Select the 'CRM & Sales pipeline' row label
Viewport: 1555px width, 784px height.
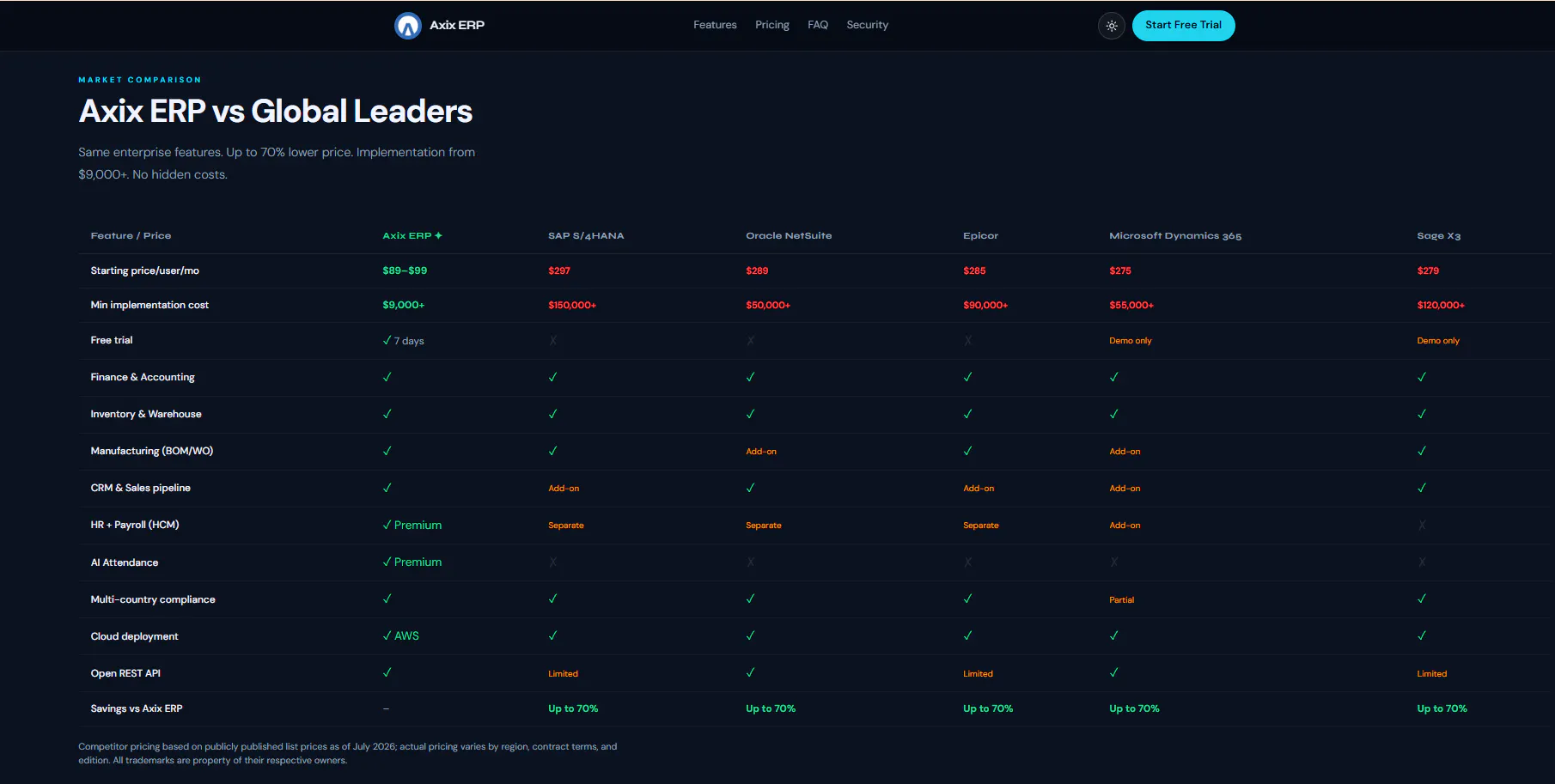click(x=141, y=488)
